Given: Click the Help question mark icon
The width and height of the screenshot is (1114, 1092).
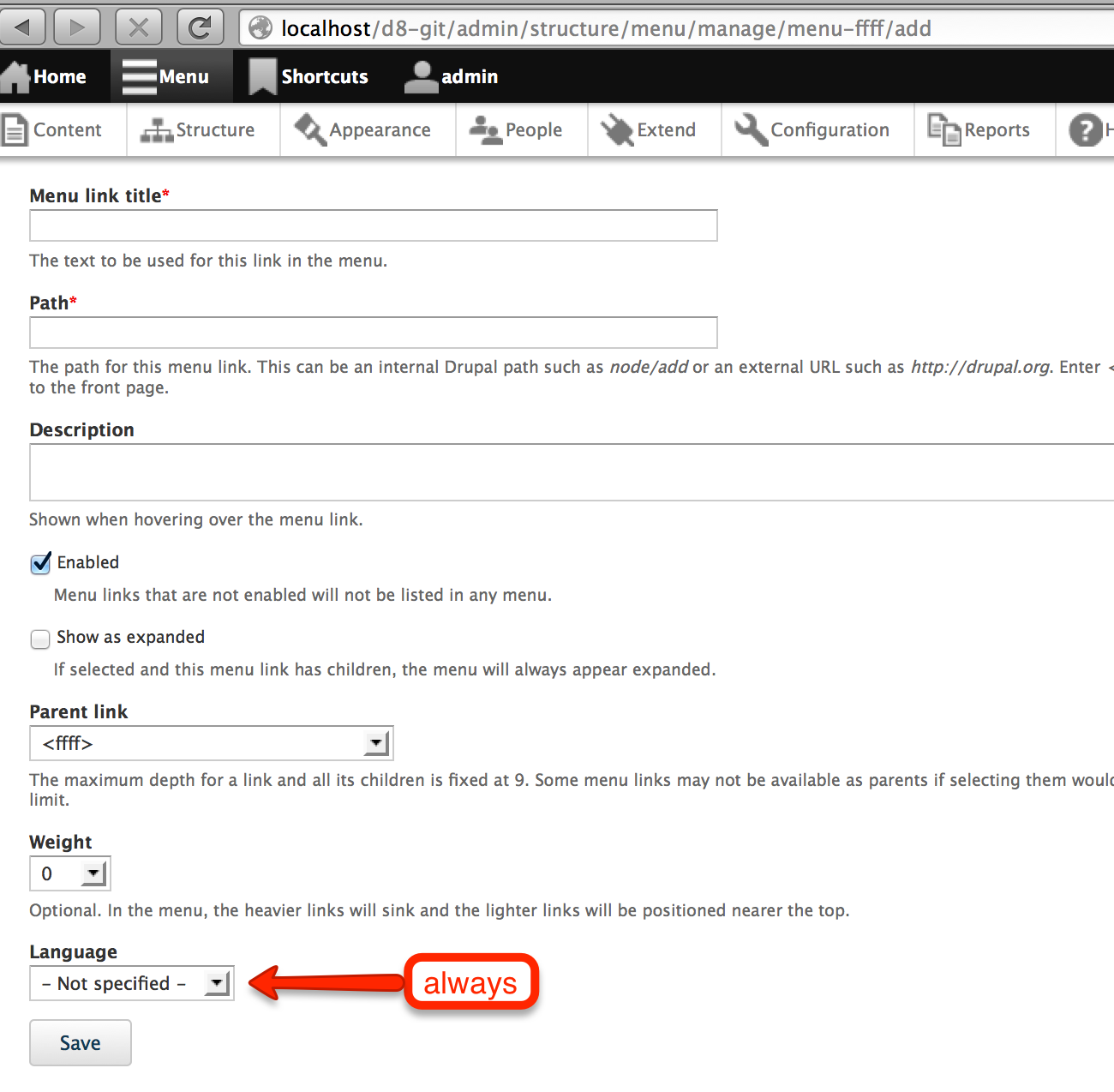Looking at the screenshot, I should pyautogui.click(x=1086, y=130).
